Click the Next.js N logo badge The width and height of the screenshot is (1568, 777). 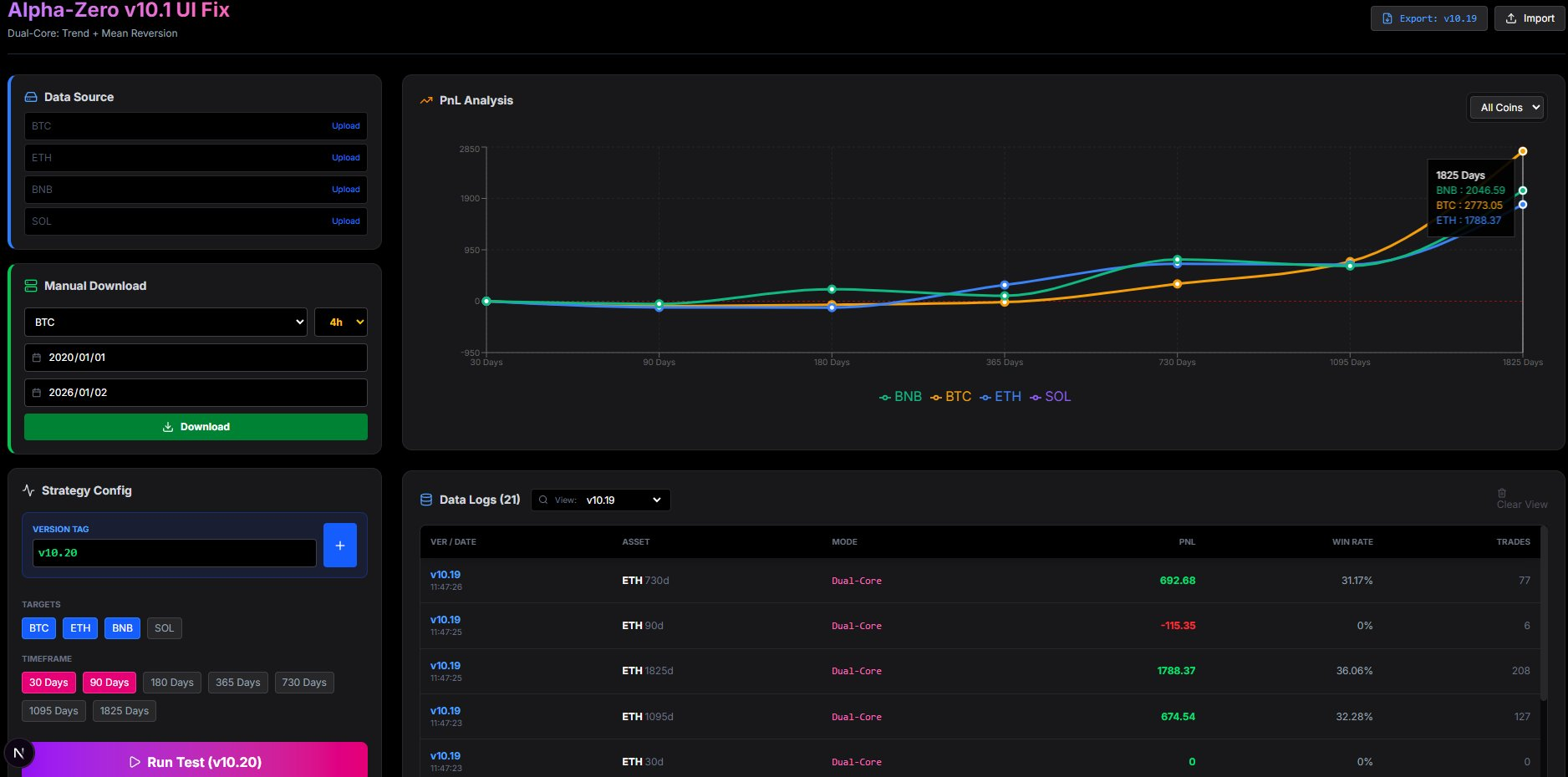coord(19,753)
